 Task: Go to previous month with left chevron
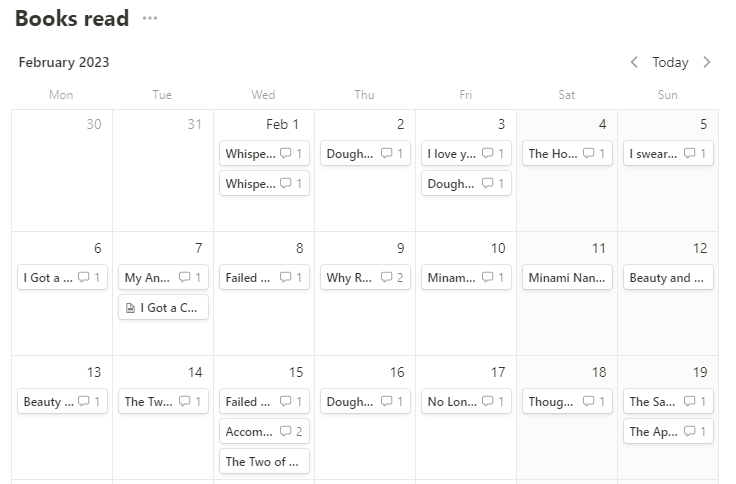coord(634,62)
